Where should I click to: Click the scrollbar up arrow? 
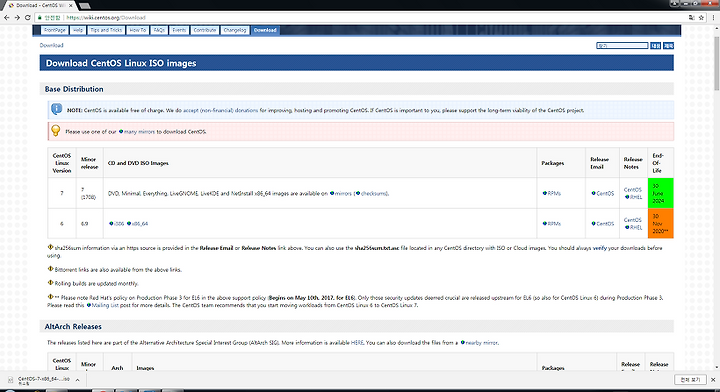tap(717, 28)
